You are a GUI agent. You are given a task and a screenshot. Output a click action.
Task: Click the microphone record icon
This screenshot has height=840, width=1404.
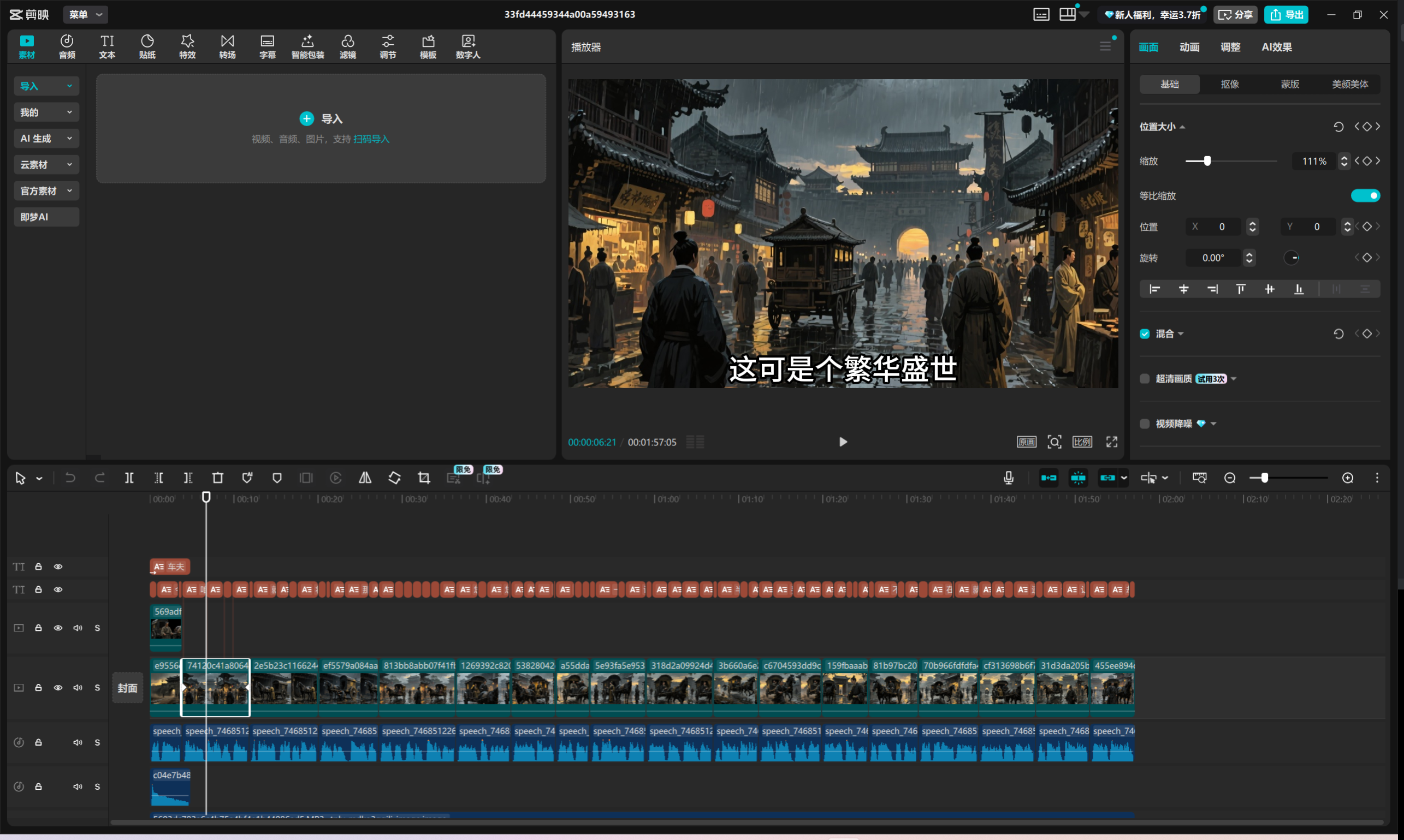[1009, 478]
